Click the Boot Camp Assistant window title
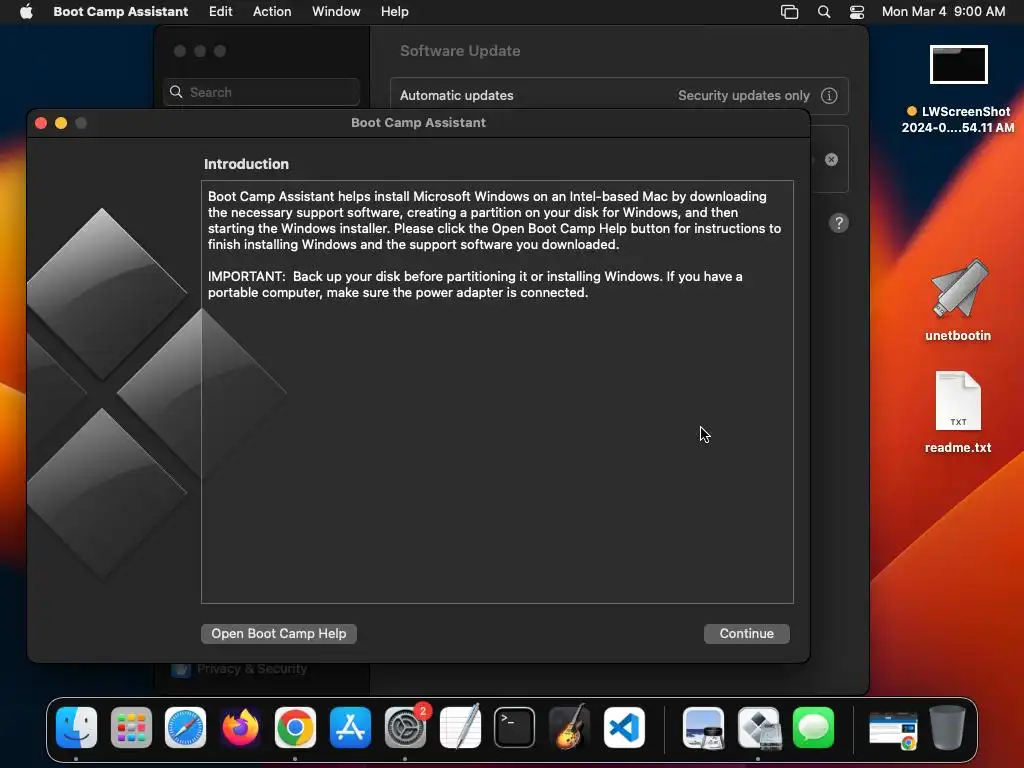 pos(418,123)
